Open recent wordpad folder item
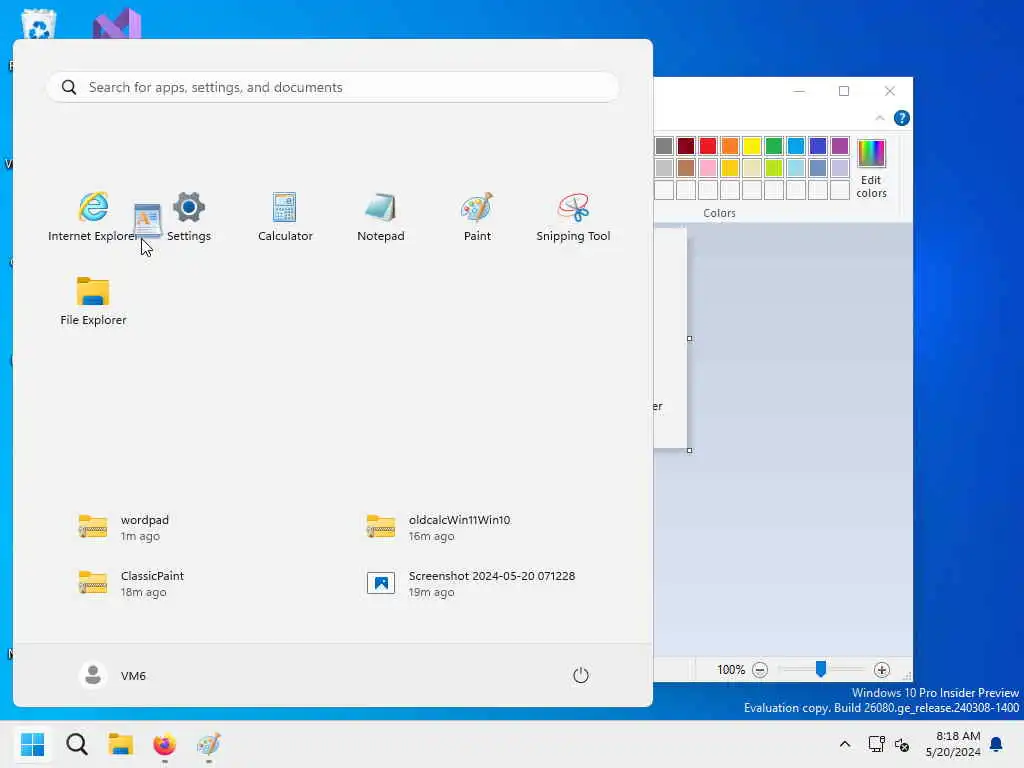Viewport: 1024px width, 768px height. tap(124, 528)
